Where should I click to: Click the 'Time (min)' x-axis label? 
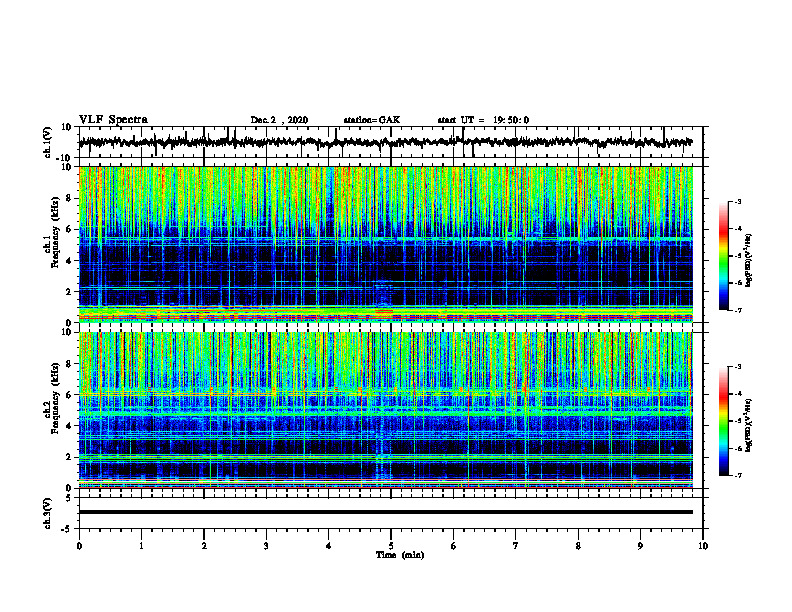pos(400,555)
